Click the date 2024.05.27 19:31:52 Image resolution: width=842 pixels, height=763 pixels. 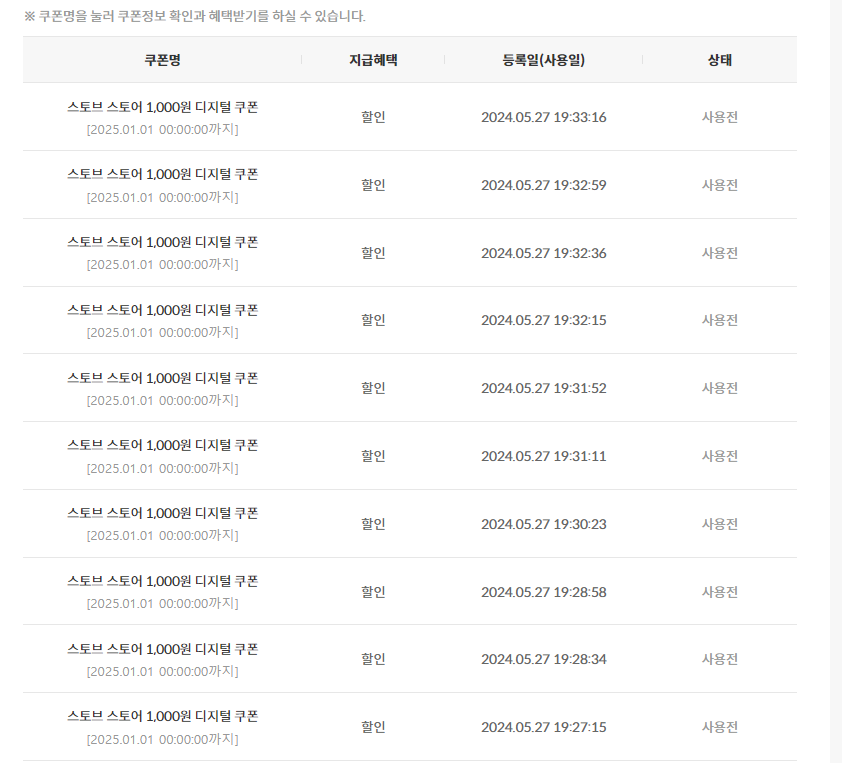(x=543, y=388)
